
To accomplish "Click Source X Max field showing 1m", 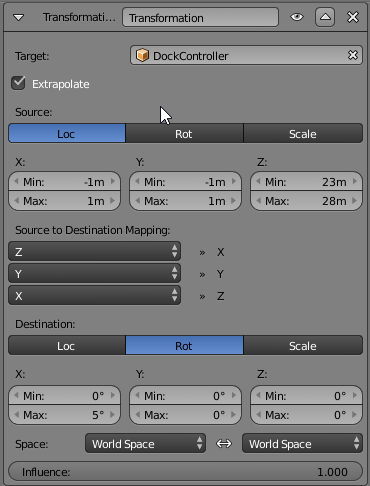I will [64, 201].
